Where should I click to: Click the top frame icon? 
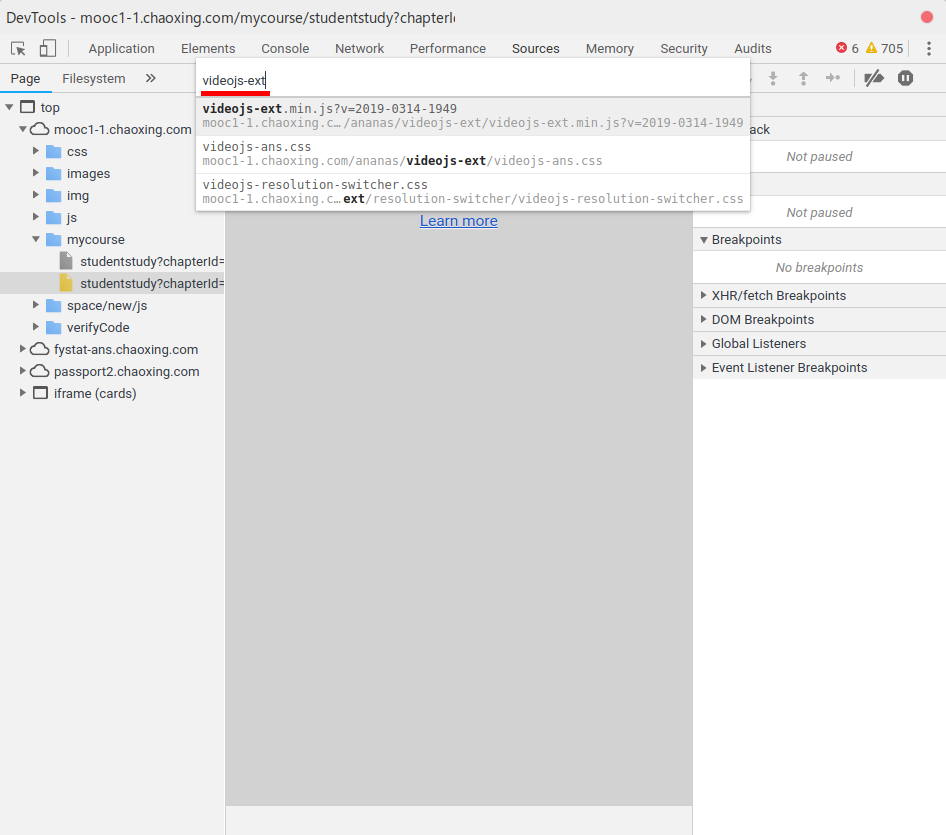27,107
